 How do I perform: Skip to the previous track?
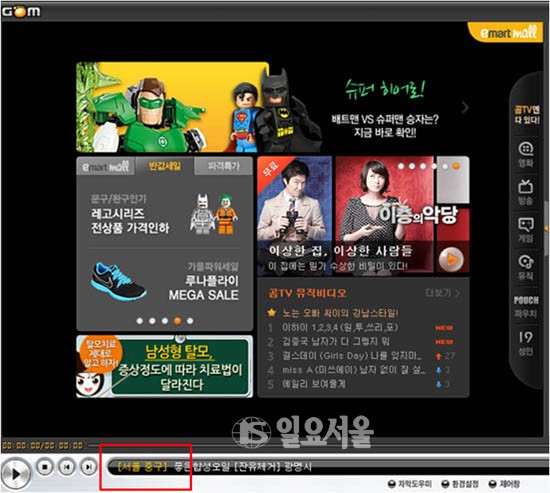(x=67, y=467)
